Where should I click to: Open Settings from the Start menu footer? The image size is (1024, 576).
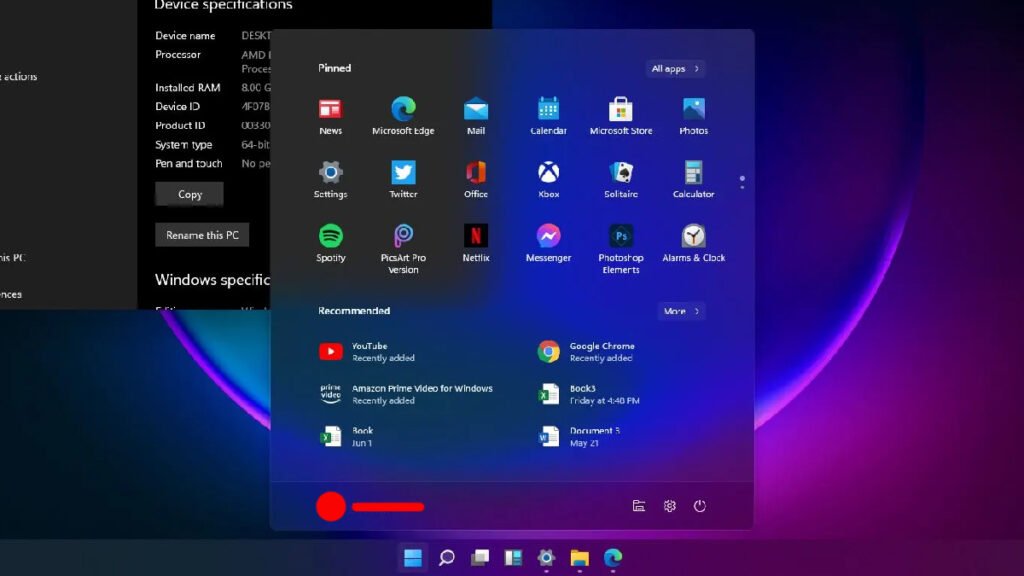(669, 506)
